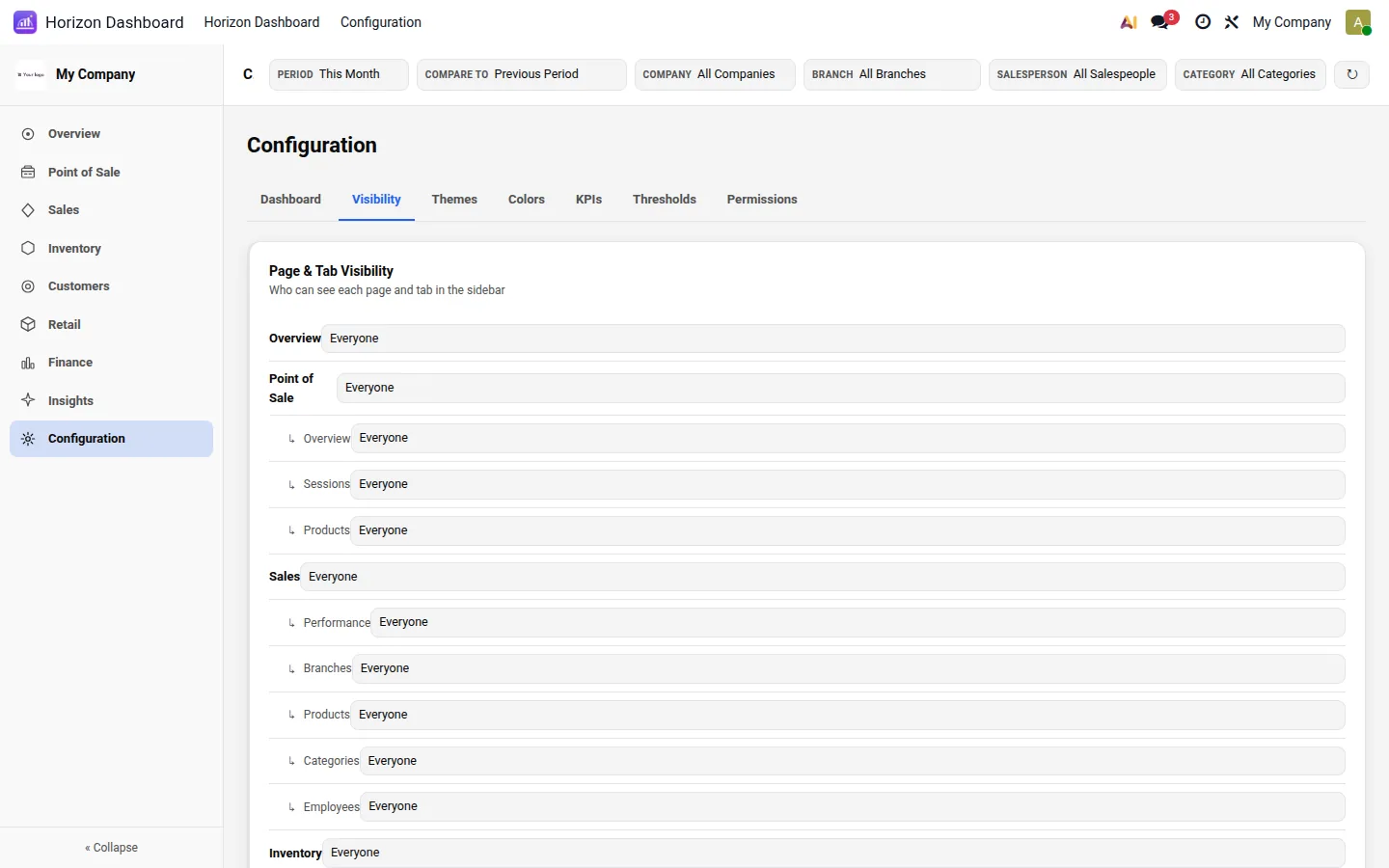Open visibility dropdown for Performance tab
Image resolution: width=1389 pixels, height=868 pixels.
(x=858, y=622)
